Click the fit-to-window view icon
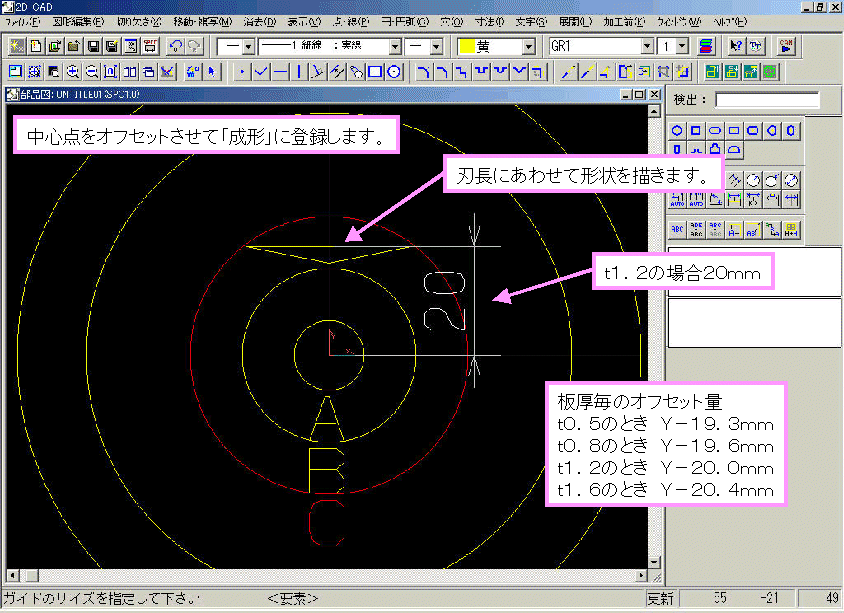The image size is (844, 613). (110, 72)
